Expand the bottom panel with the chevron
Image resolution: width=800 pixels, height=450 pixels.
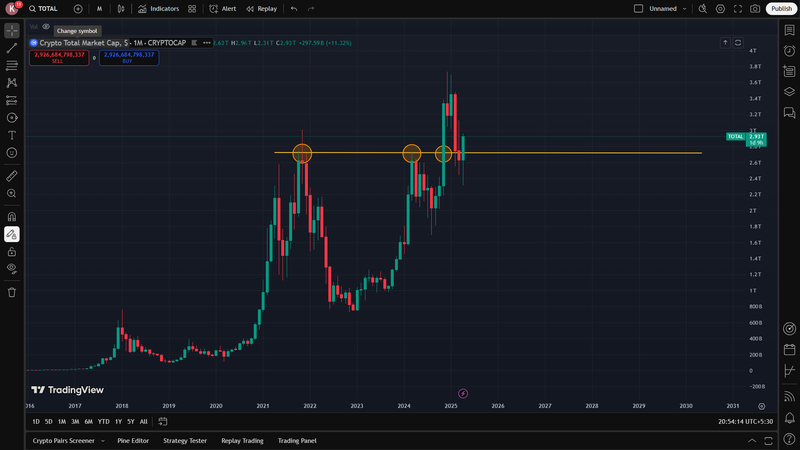[752, 441]
